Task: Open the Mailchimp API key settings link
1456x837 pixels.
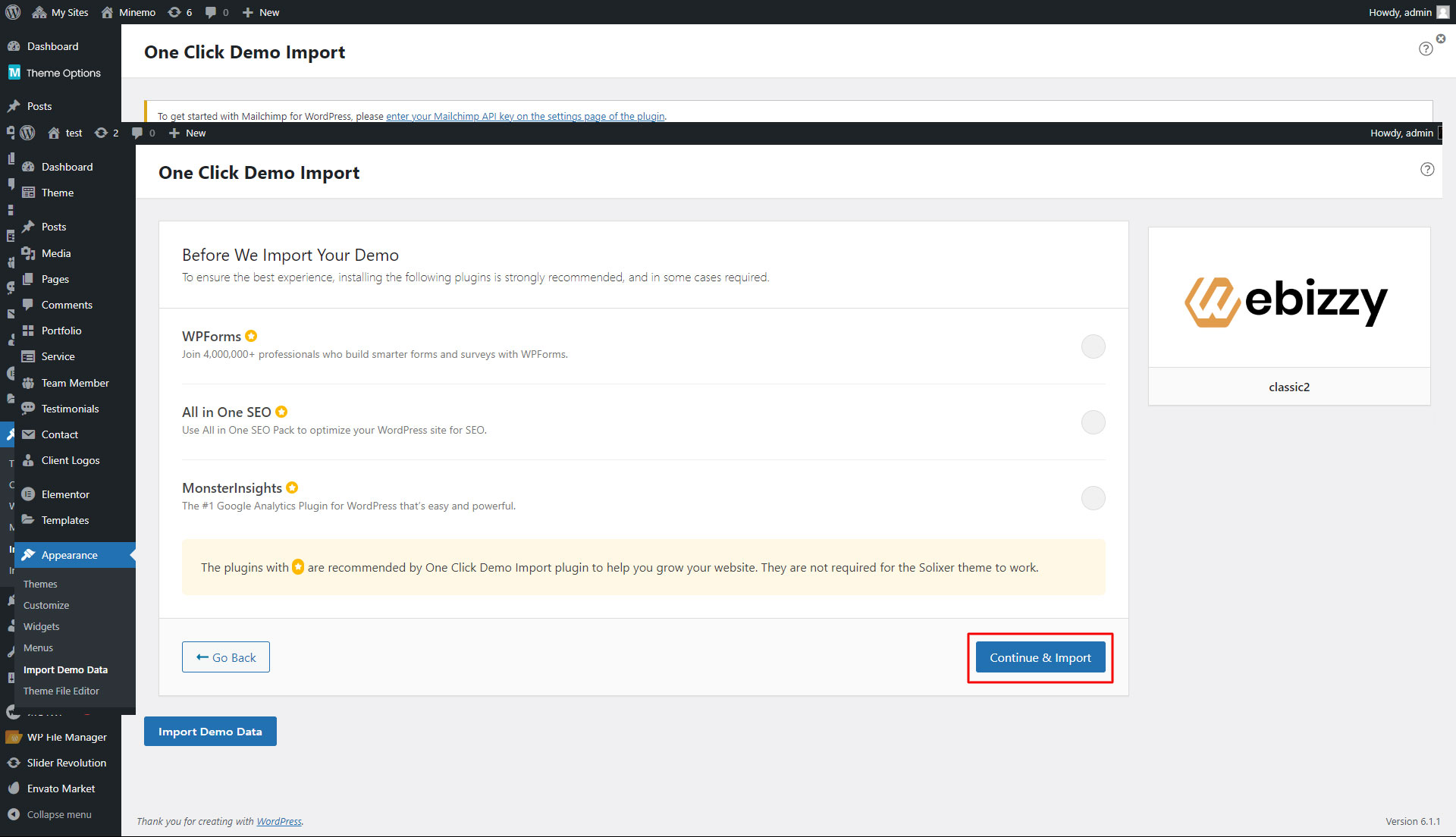Action: tap(526, 116)
